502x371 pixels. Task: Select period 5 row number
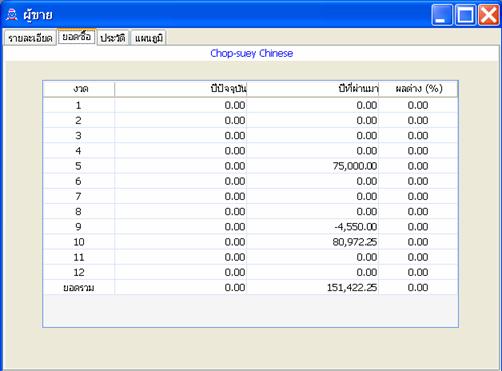pyautogui.click(x=78, y=166)
